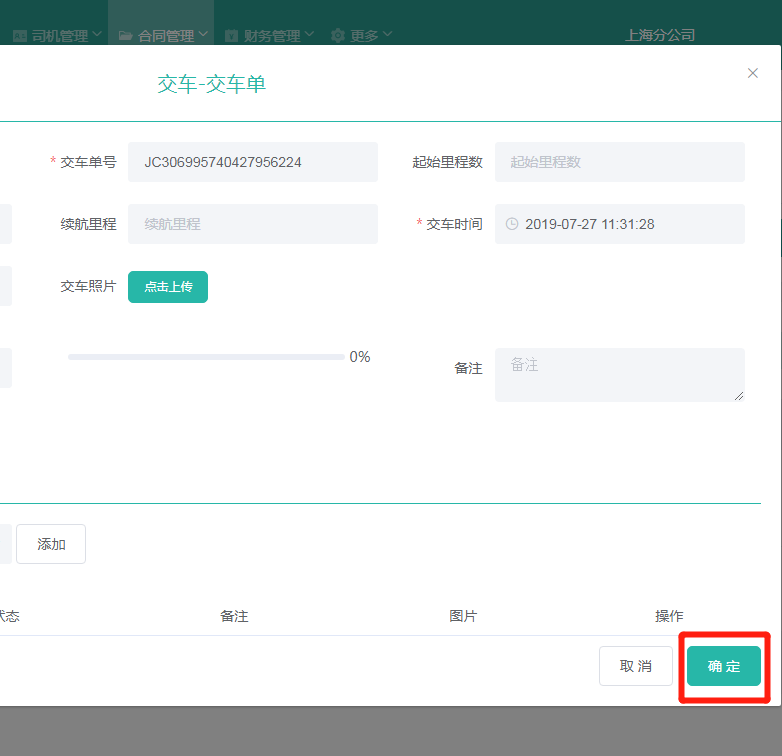Click the upload progress bar at 0%

206,357
